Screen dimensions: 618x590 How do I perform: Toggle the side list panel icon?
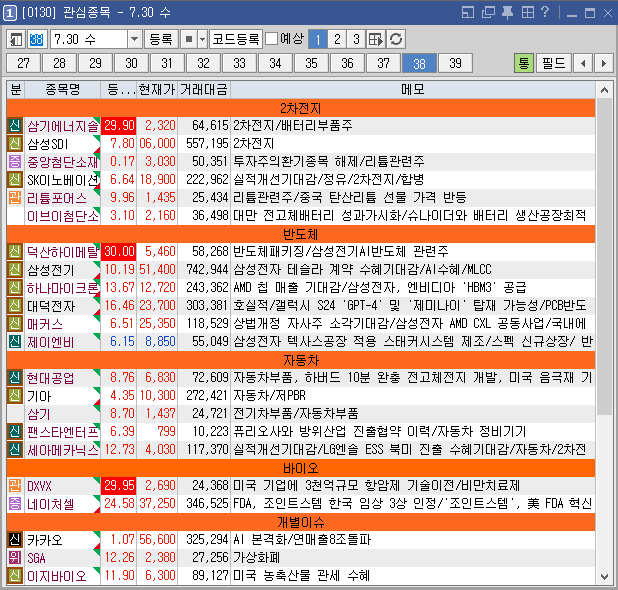[16, 39]
